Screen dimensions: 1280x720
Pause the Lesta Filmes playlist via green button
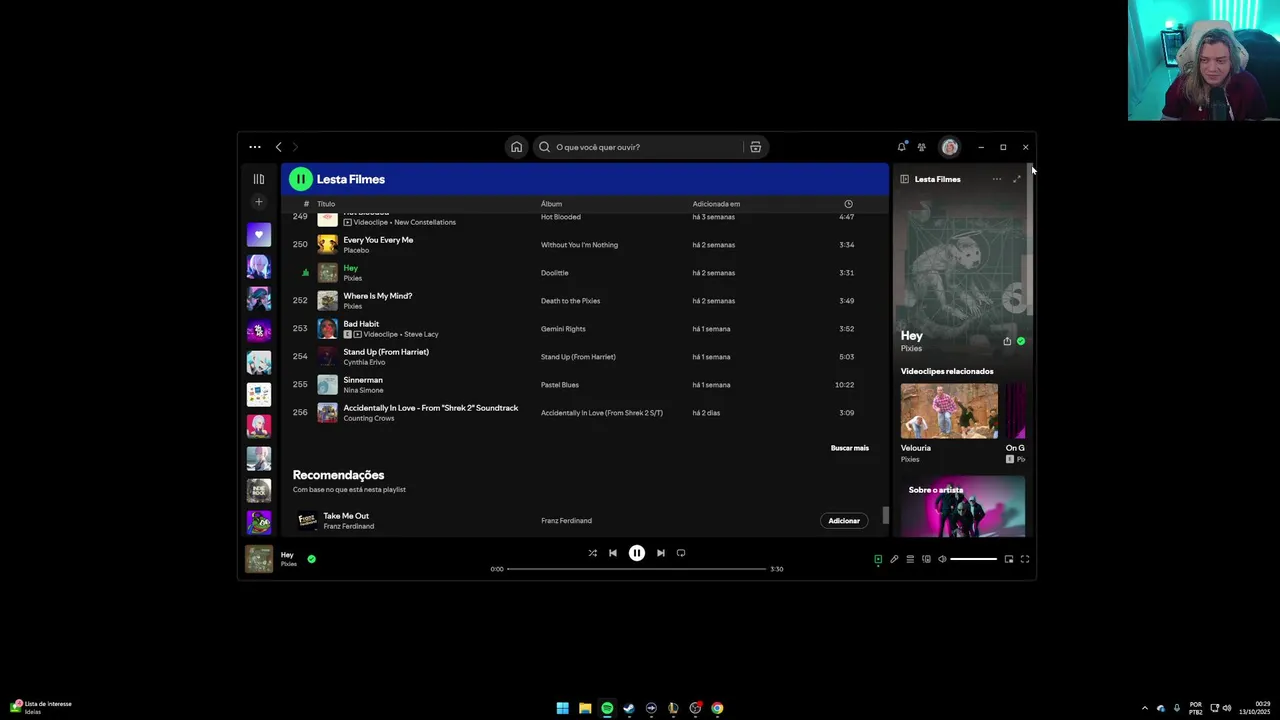click(x=301, y=179)
